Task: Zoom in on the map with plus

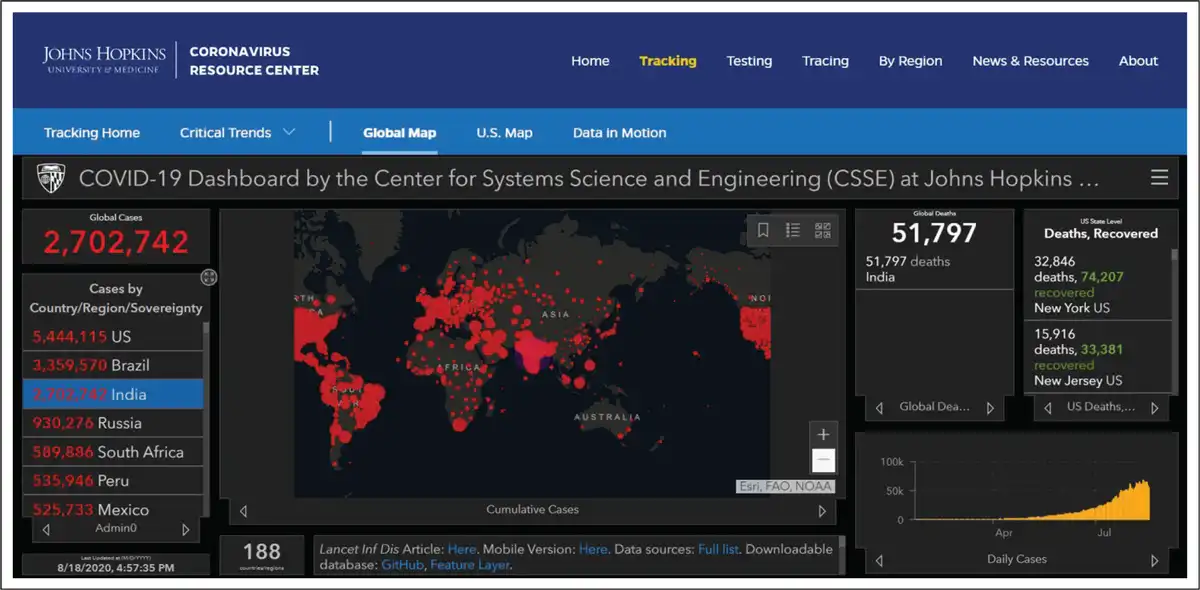Action: (x=823, y=434)
